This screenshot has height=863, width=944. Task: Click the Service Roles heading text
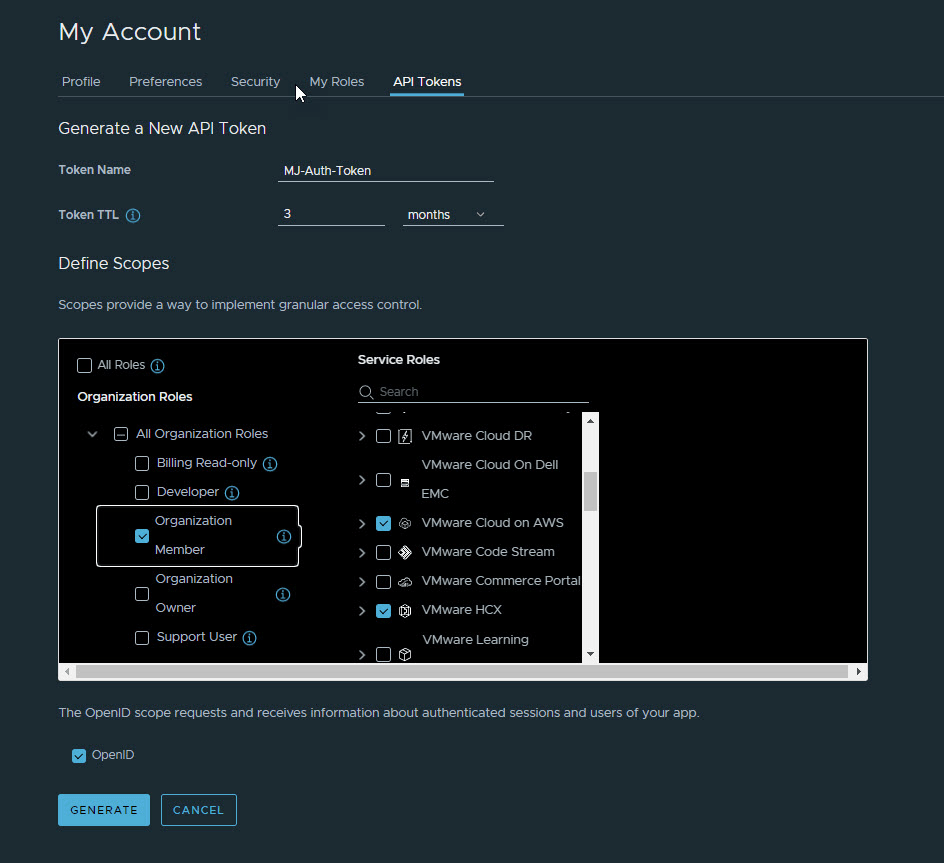[x=399, y=360]
